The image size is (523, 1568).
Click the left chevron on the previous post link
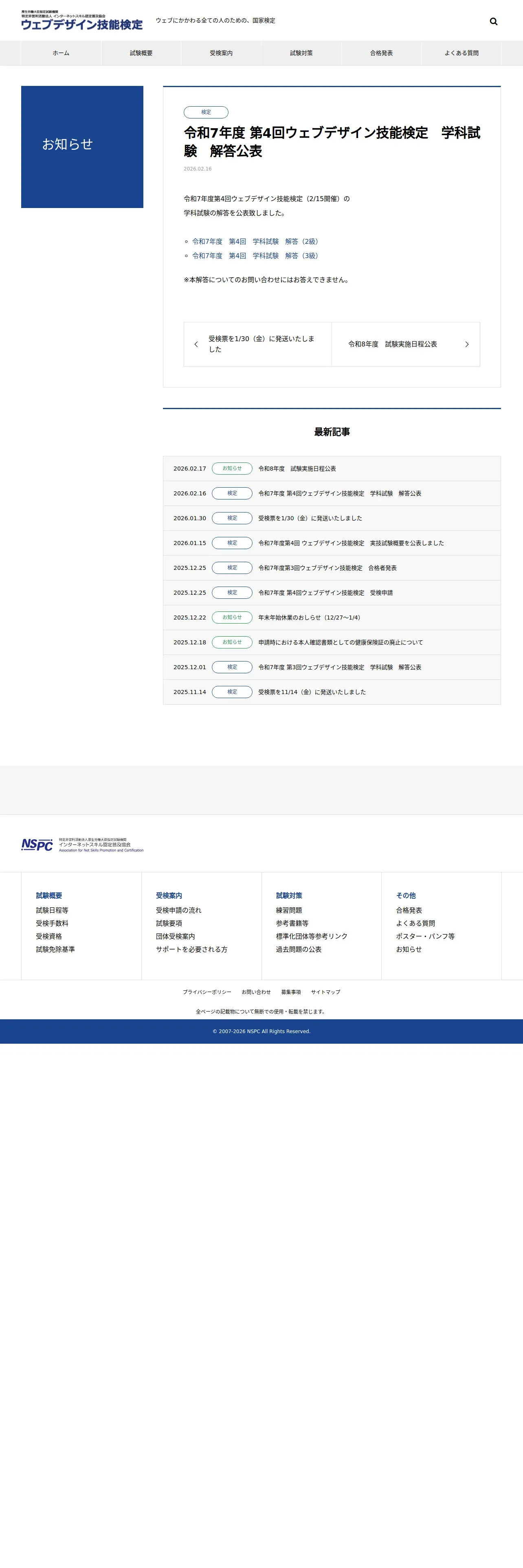coord(196,344)
